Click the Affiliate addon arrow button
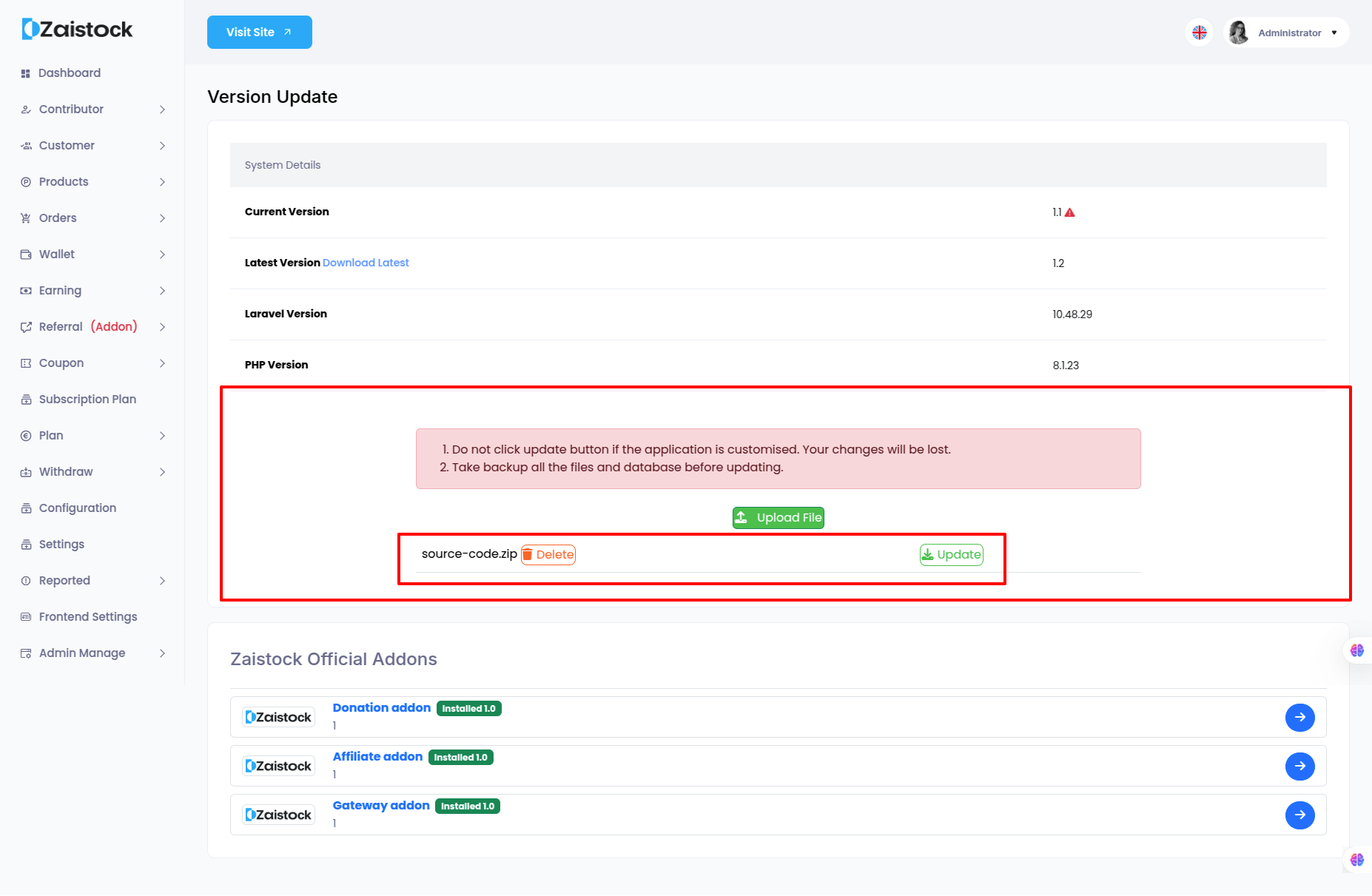Screen dimensions: 1372x896 (1300, 766)
